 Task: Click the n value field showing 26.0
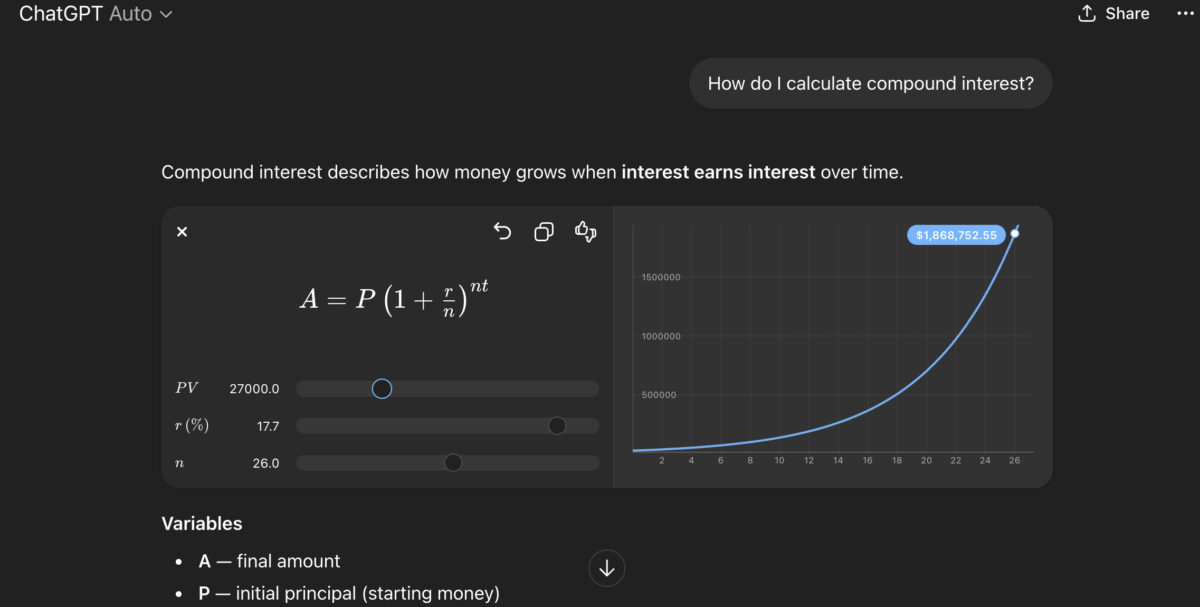[x=265, y=463]
